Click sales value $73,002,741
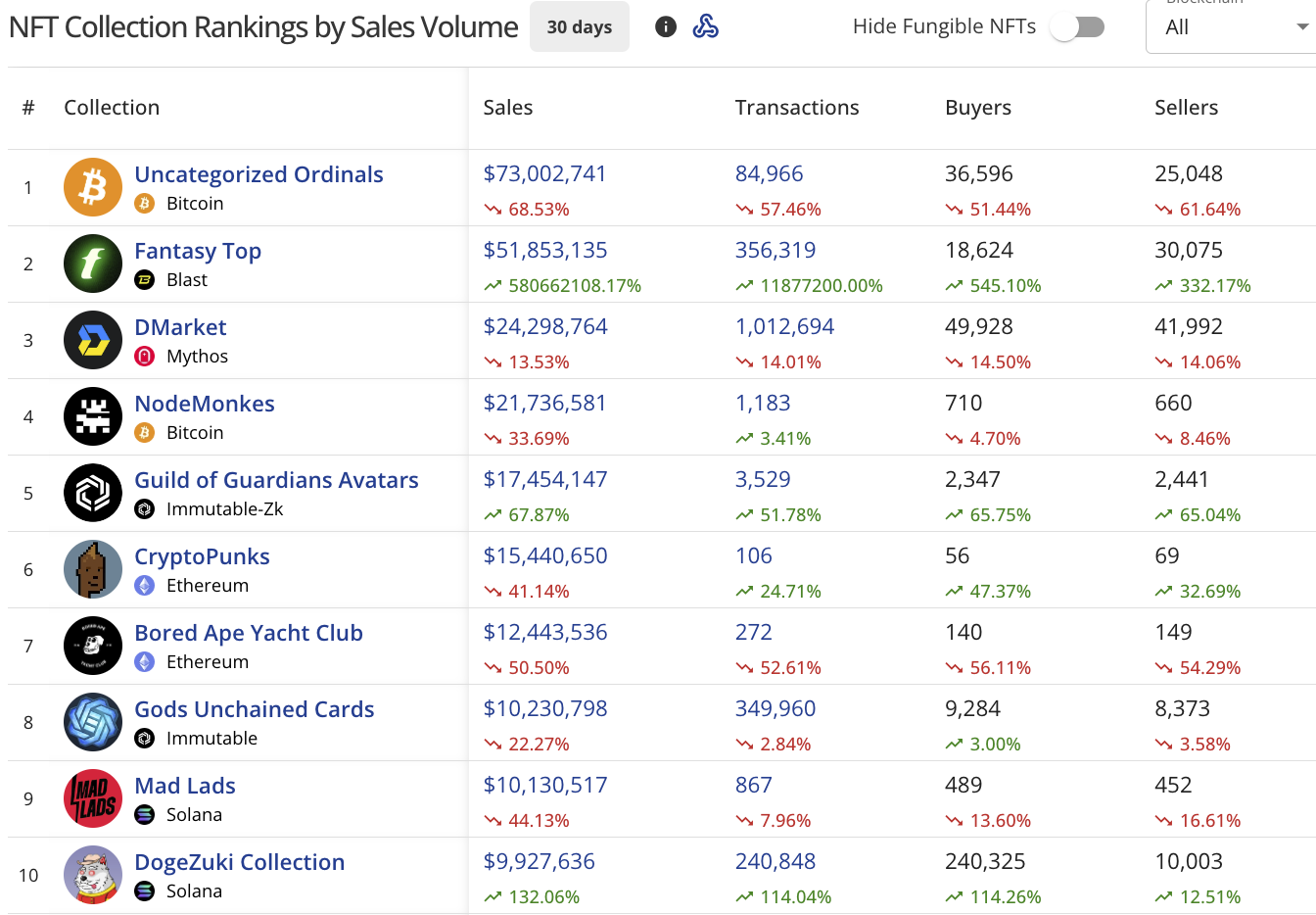This screenshot has height=915, width=1316. [x=545, y=173]
